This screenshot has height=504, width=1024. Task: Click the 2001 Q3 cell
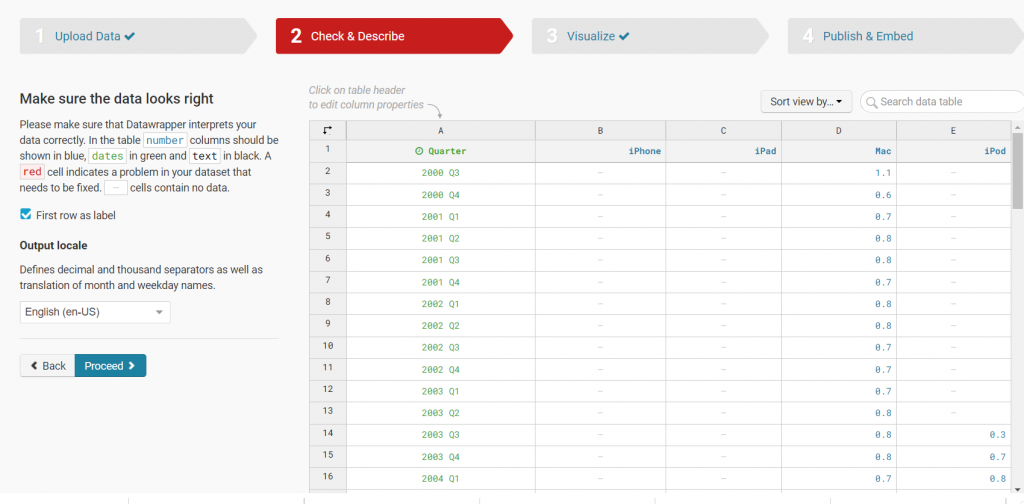click(x=441, y=260)
